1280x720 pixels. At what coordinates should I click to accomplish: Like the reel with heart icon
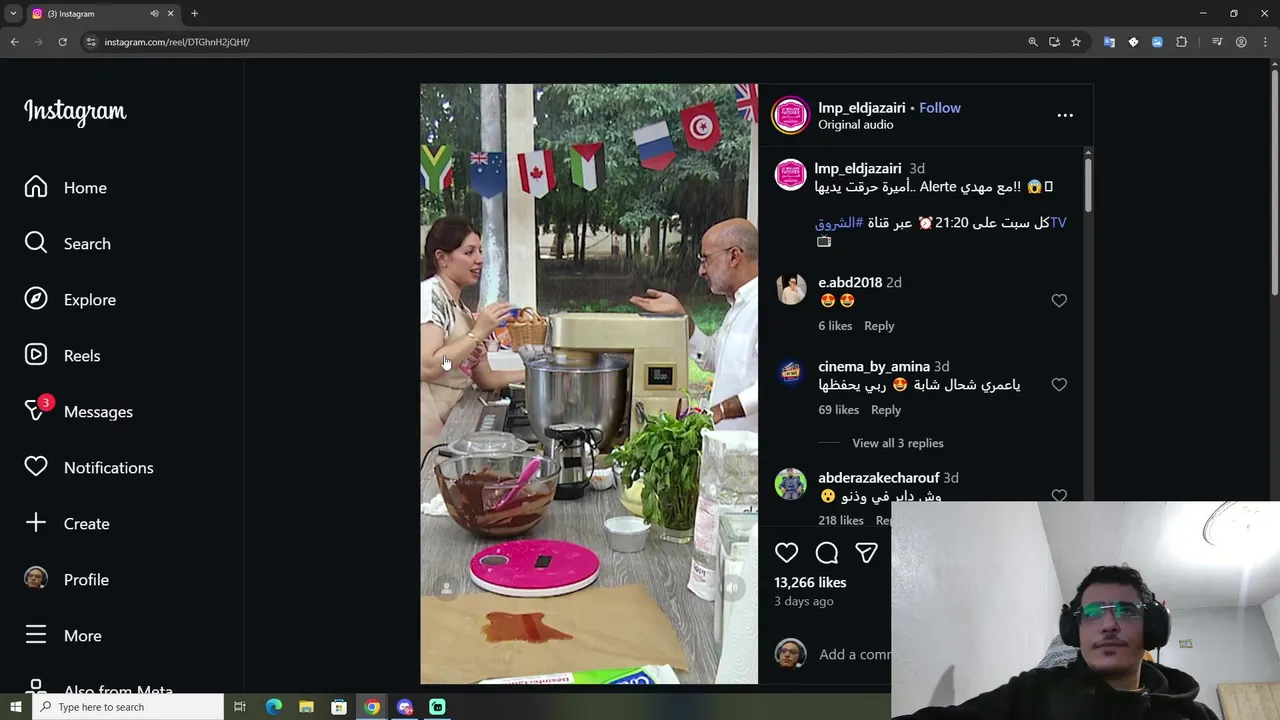[787, 553]
